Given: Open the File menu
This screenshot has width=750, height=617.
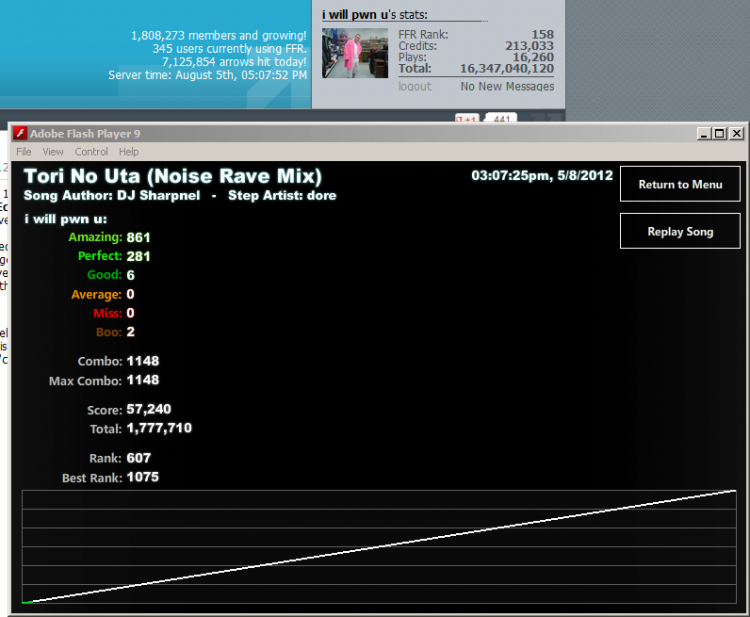Looking at the screenshot, I should coord(23,152).
